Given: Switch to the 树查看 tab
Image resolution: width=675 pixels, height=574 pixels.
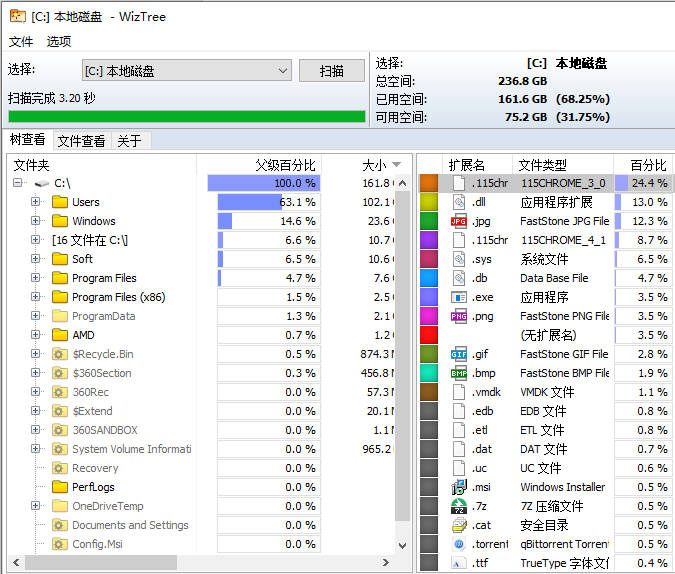Looking at the screenshot, I should (28, 140).
